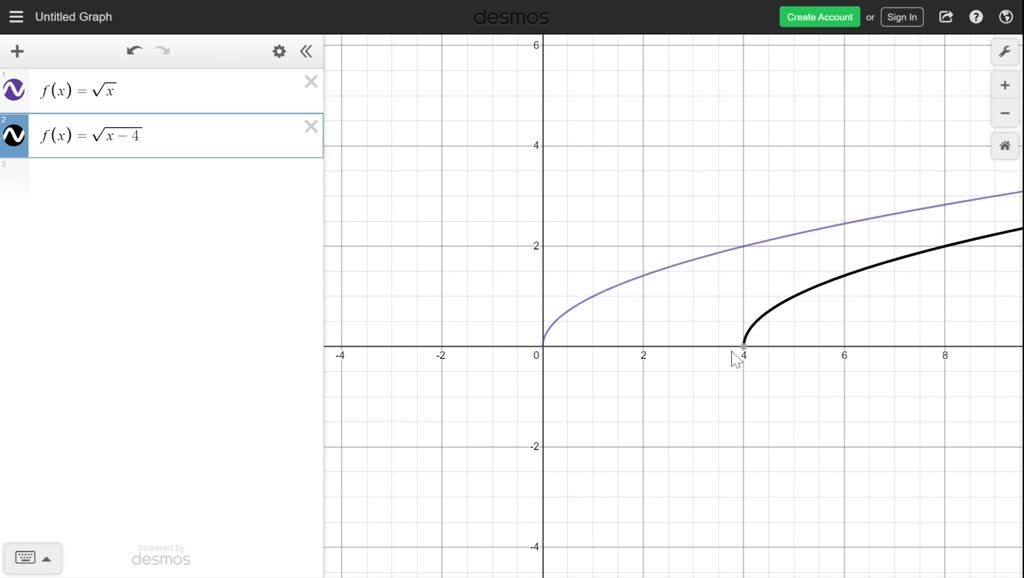
Task: Edit the expression f(x)=sqrt(x)
Action: 78,90
